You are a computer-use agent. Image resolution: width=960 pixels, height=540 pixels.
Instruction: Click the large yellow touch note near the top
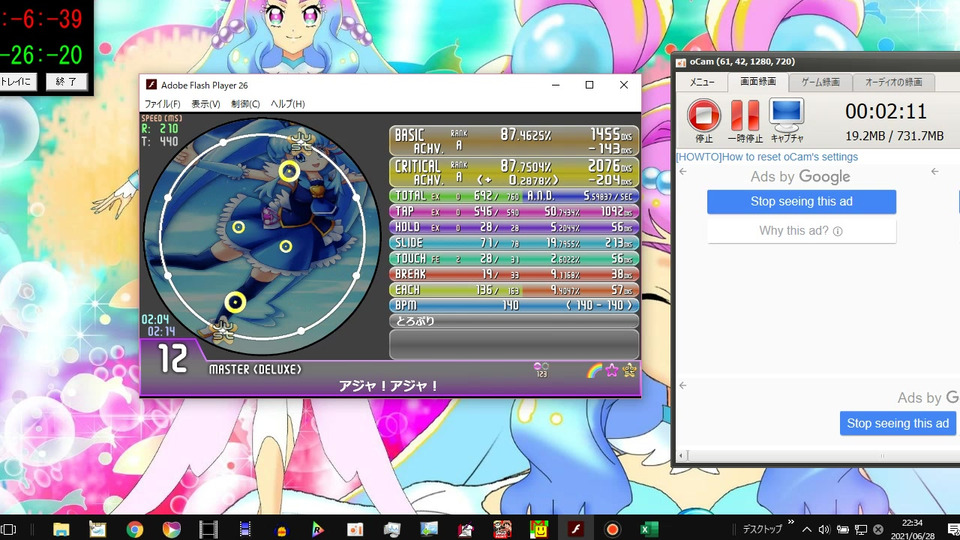290,171
